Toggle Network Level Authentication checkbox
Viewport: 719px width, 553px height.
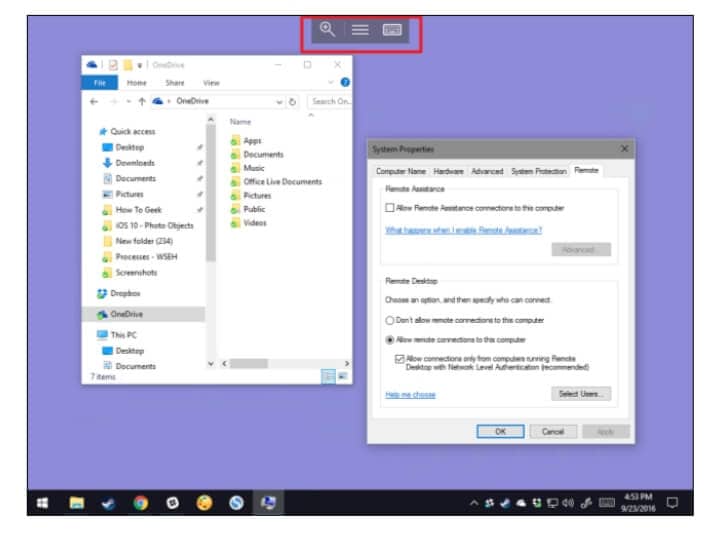(399, 359)
